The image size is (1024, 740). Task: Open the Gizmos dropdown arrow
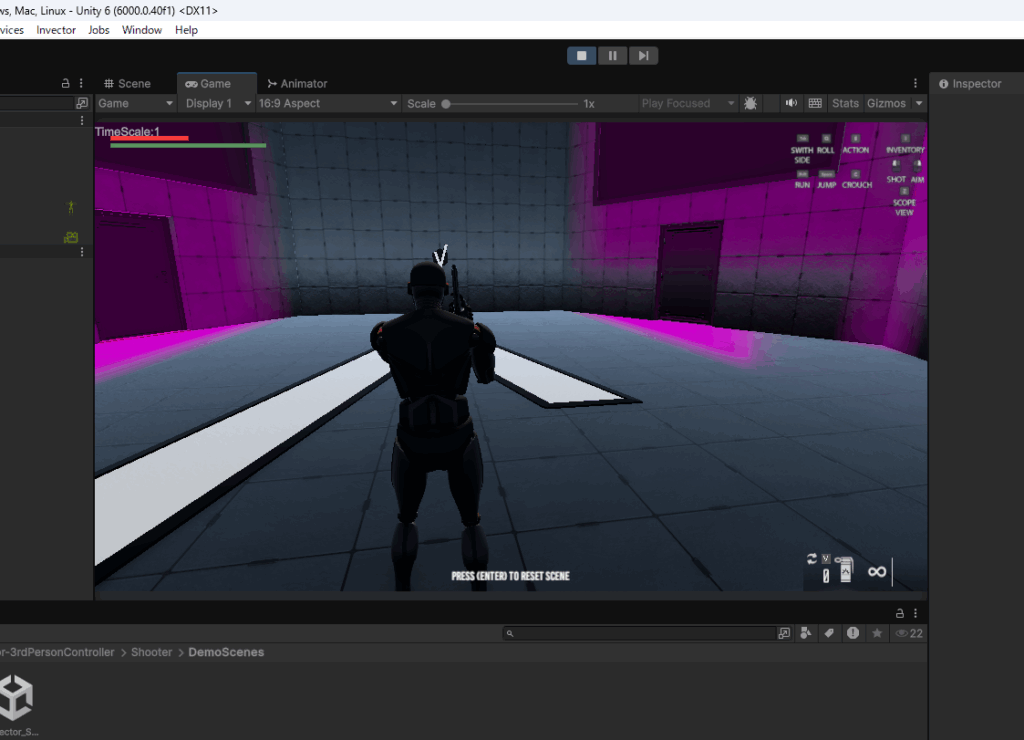(x=919, y=103)
